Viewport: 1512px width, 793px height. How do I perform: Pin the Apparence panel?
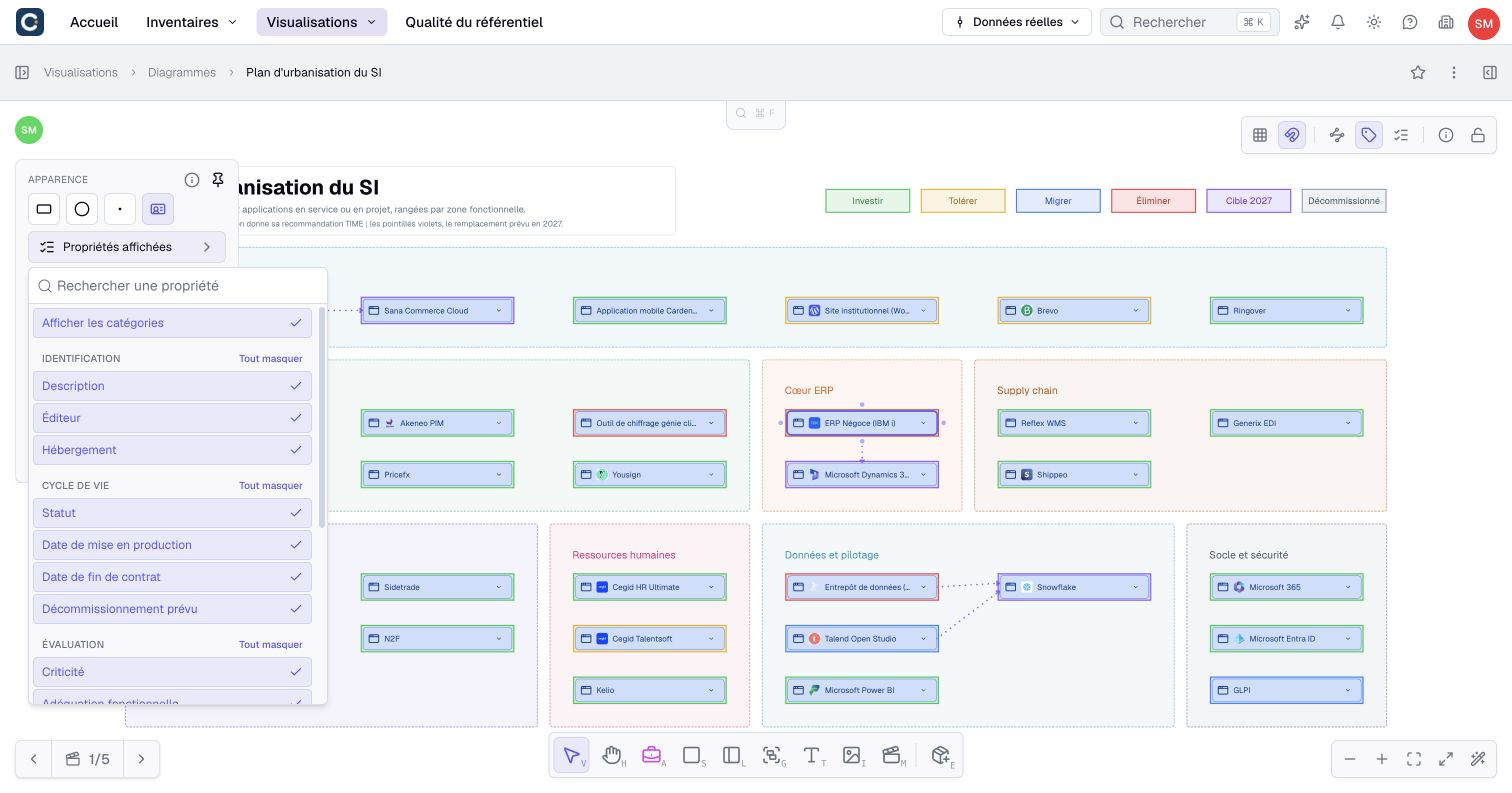[x=218, y=180]
